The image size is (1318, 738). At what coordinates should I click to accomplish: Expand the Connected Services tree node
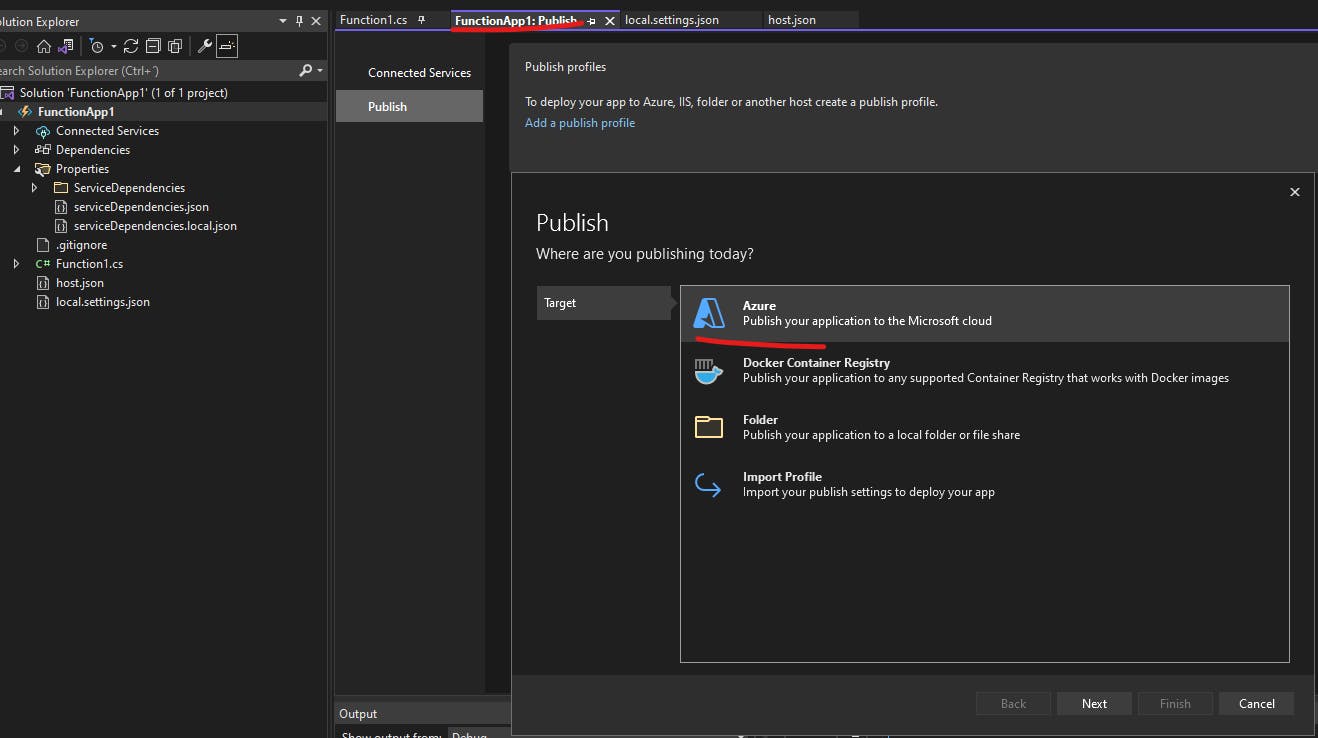tap(16, 130)
